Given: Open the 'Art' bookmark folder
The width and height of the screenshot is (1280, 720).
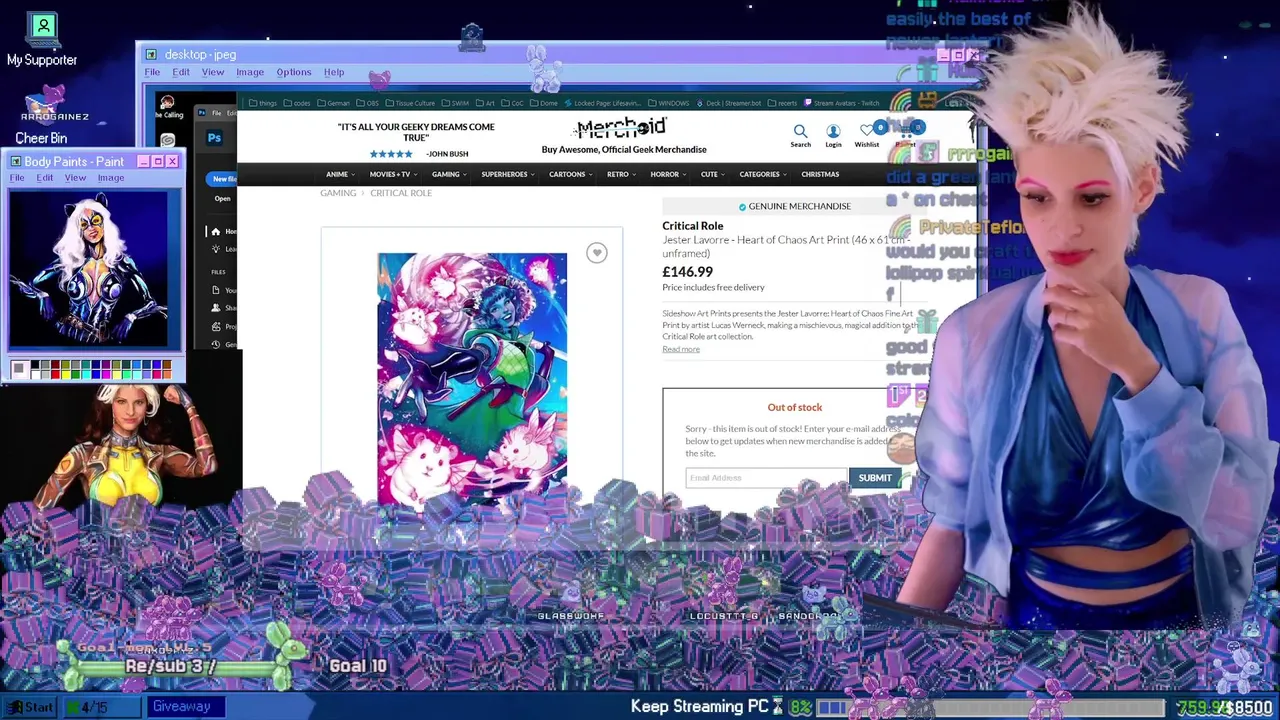Looking at the screenshot, I should point(485,103).
